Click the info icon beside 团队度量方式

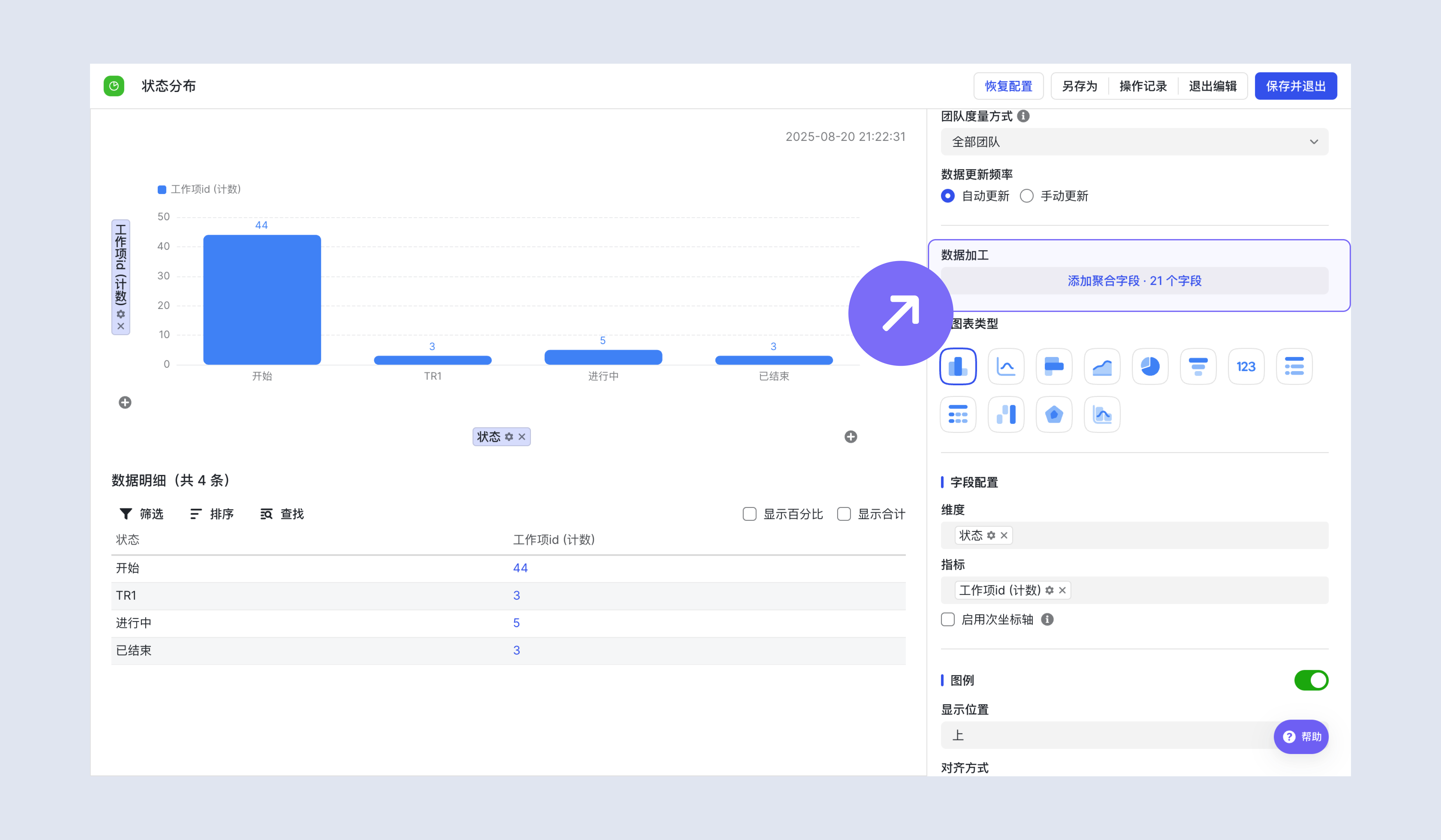tap(1023, 116)
